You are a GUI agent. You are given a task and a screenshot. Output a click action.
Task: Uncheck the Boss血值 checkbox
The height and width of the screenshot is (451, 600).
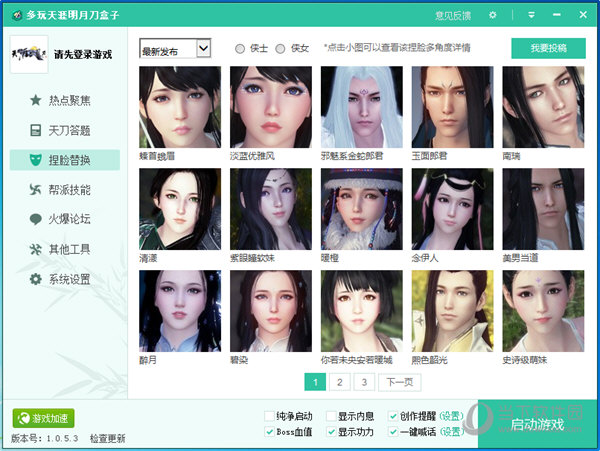pos(269,432)
